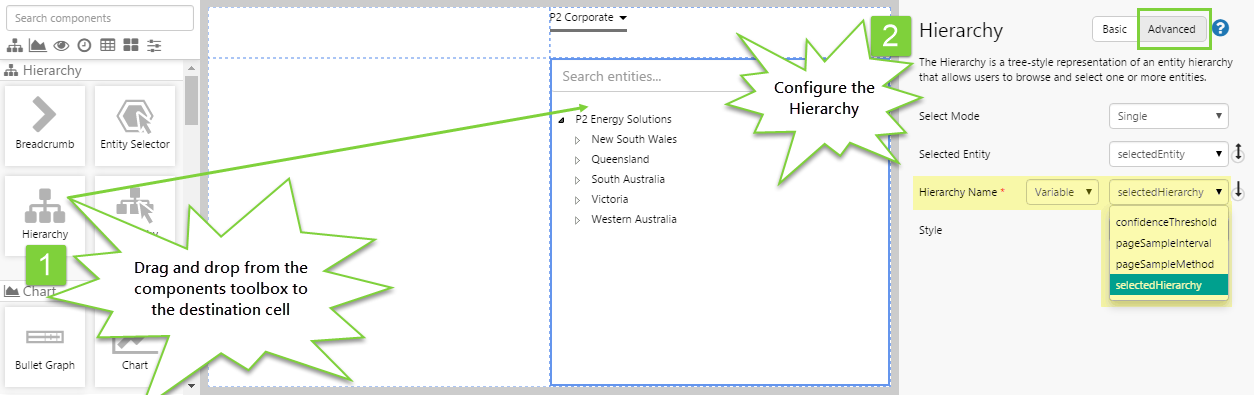The width and height of the screenshot is (1254, 395).
Task: Click the toolbox scrollbar up arrow
Action: 191,69
